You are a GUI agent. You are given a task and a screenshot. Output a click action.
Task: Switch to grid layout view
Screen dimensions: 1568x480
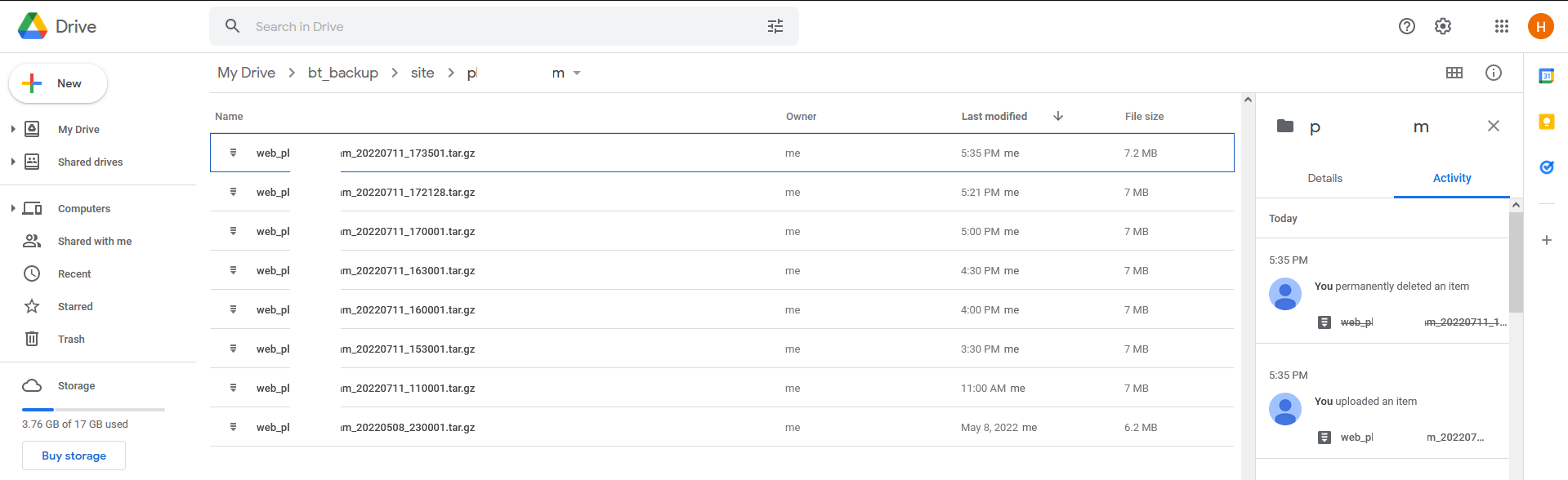pos(1454,73)
